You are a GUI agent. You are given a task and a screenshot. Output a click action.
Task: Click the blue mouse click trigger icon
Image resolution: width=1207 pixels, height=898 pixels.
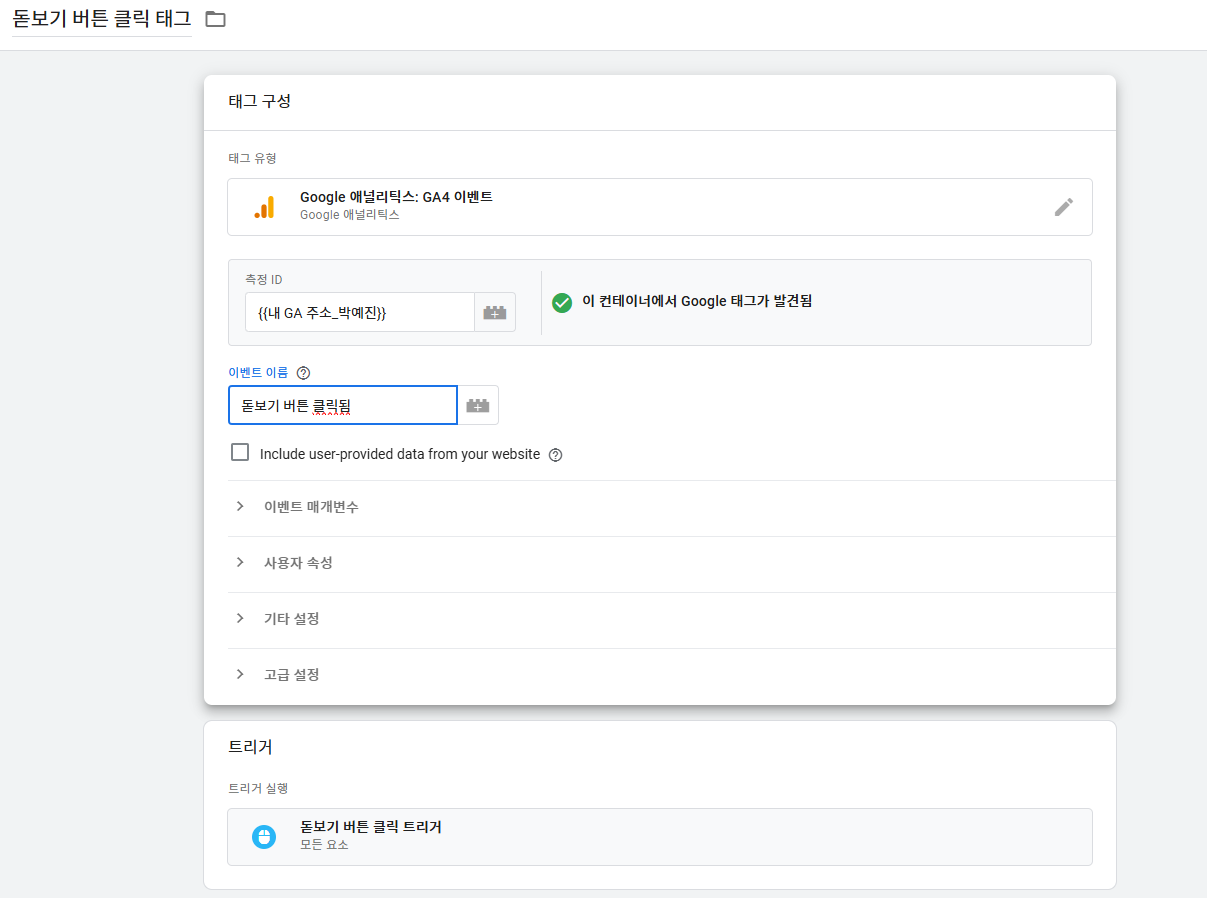point(264,837)
